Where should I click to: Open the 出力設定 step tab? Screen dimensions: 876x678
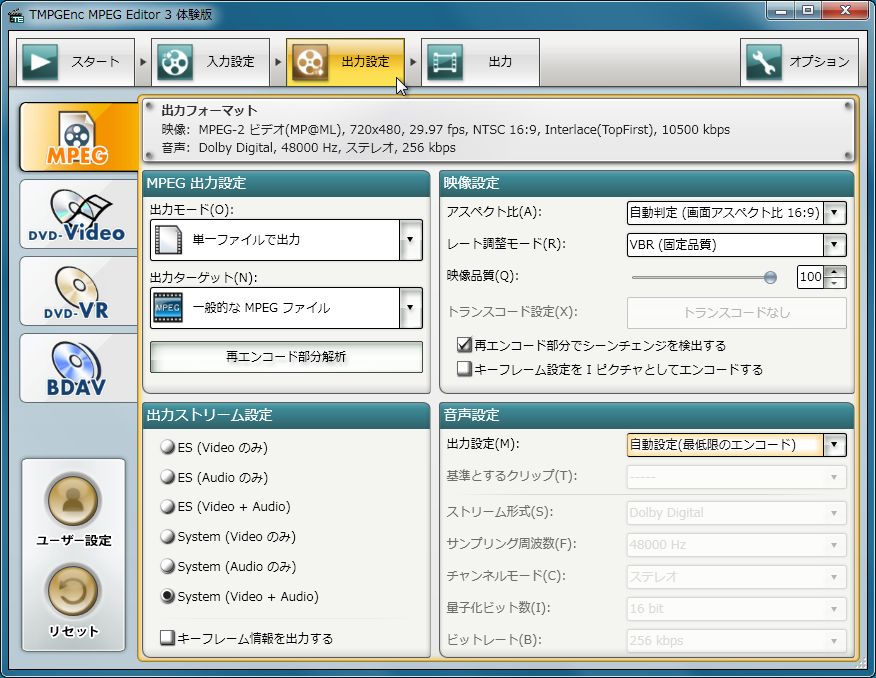coord(345,62)
